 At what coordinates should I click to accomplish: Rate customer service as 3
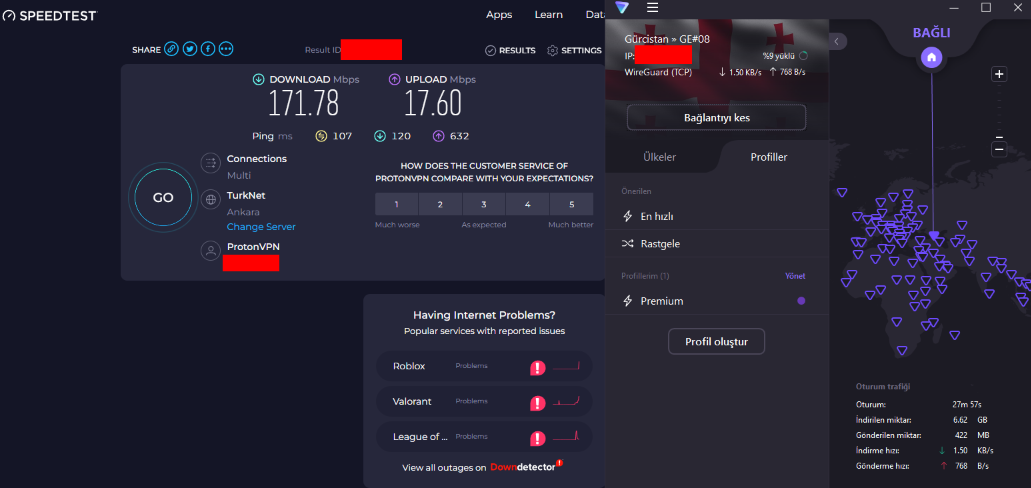pos(484,205)
